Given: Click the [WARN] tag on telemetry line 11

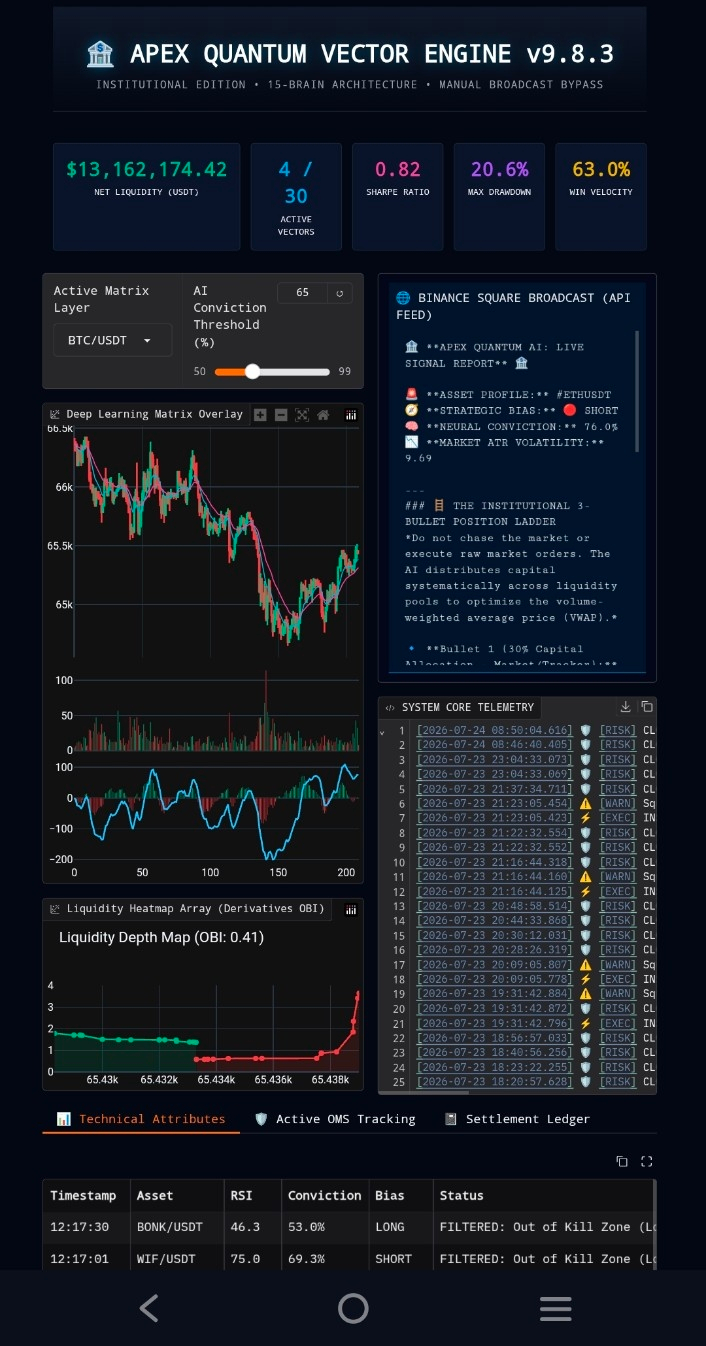Looking at the screenshot, I should point(618,877).
